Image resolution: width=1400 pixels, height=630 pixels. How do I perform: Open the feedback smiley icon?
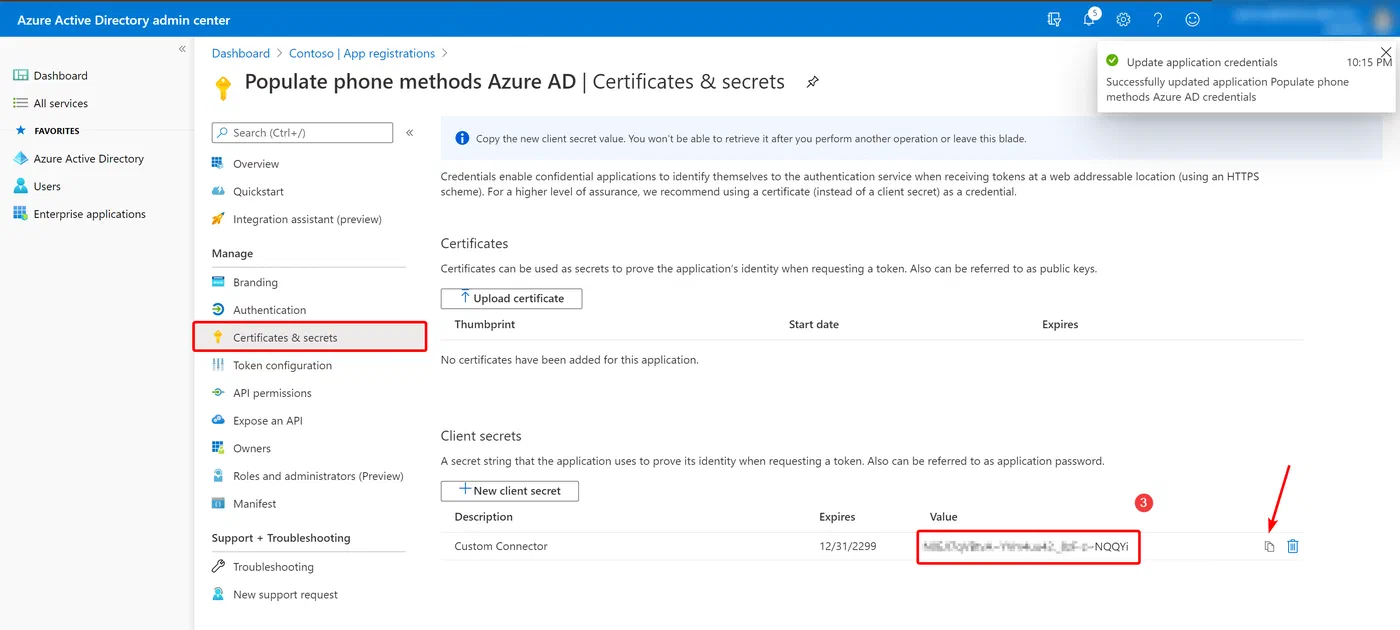coord(1192,19)
